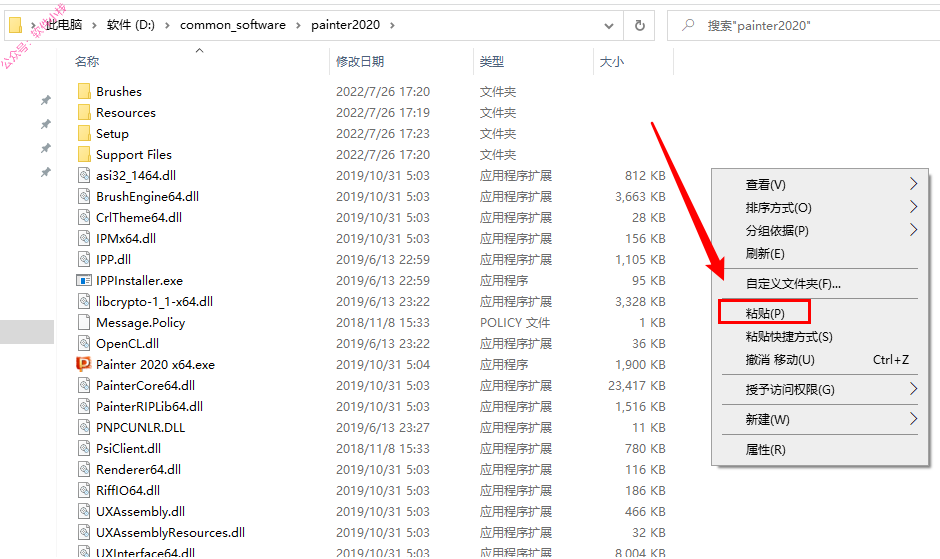
Task: Click painter2020 breadcrumb segment
Action: pyautogui.click(x=345, y=25)
